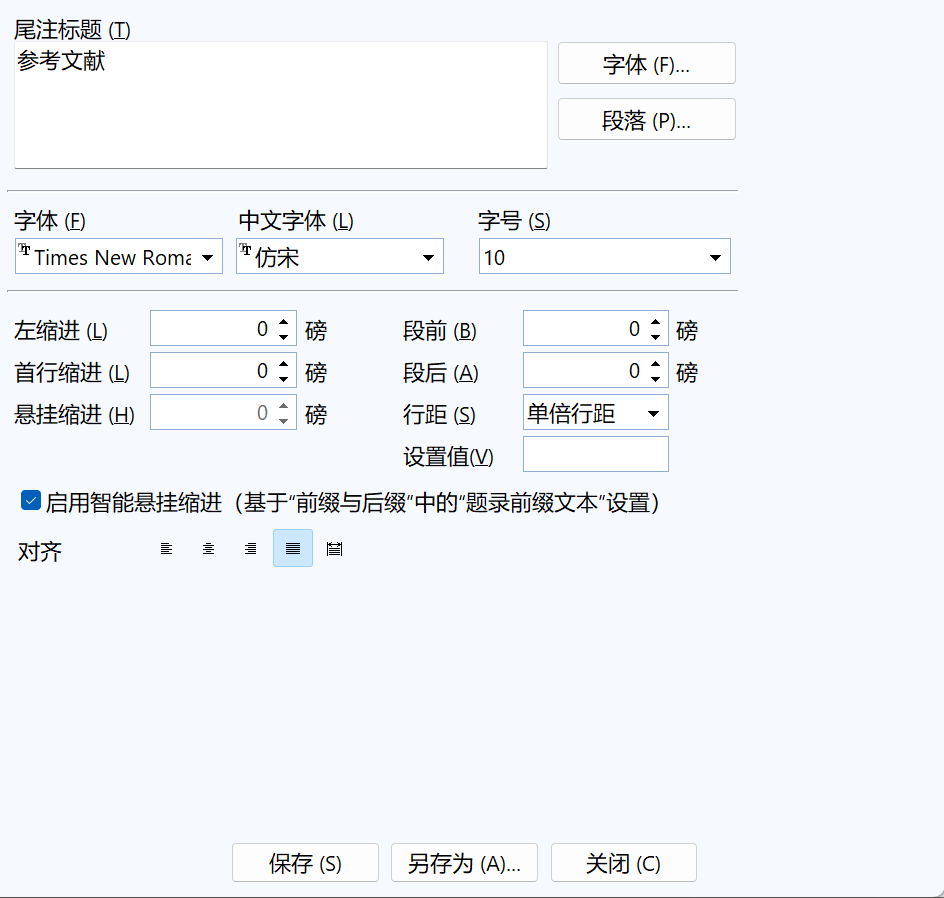Click the 字体 (F)... button
The image size is (944, 898).
tap(646, 64)
